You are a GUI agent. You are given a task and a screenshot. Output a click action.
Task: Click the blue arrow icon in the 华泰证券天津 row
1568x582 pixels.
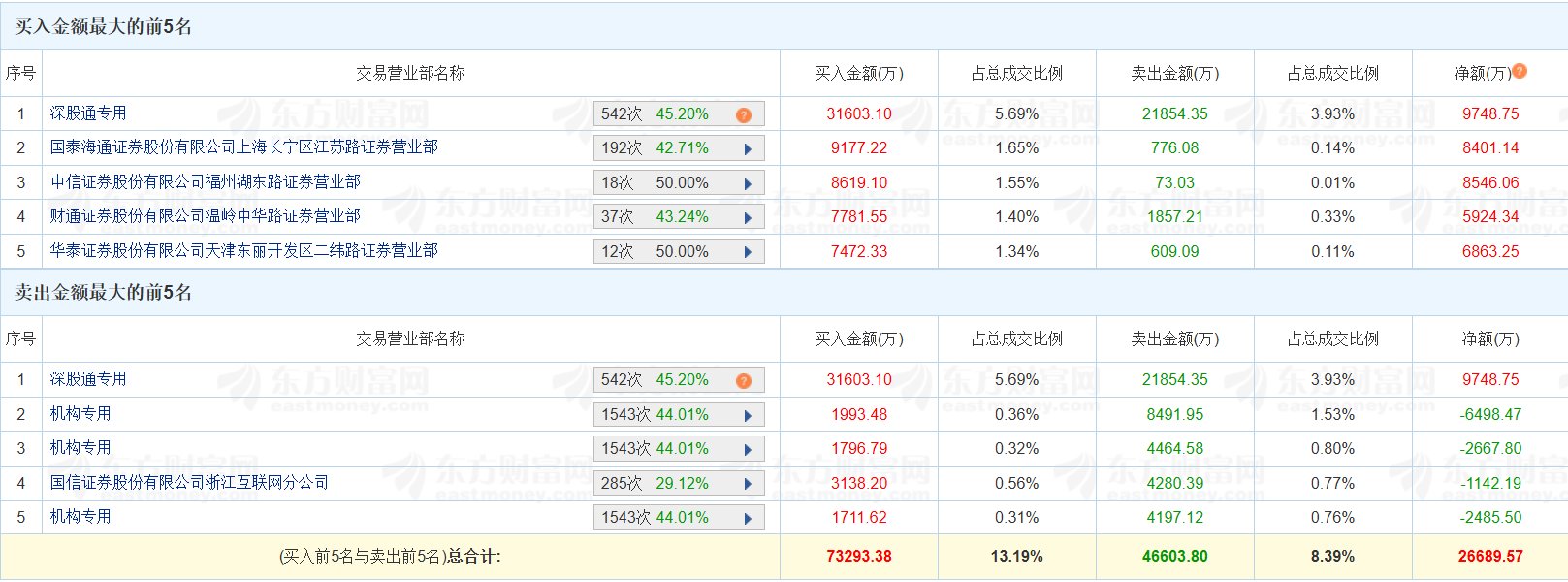748,252
